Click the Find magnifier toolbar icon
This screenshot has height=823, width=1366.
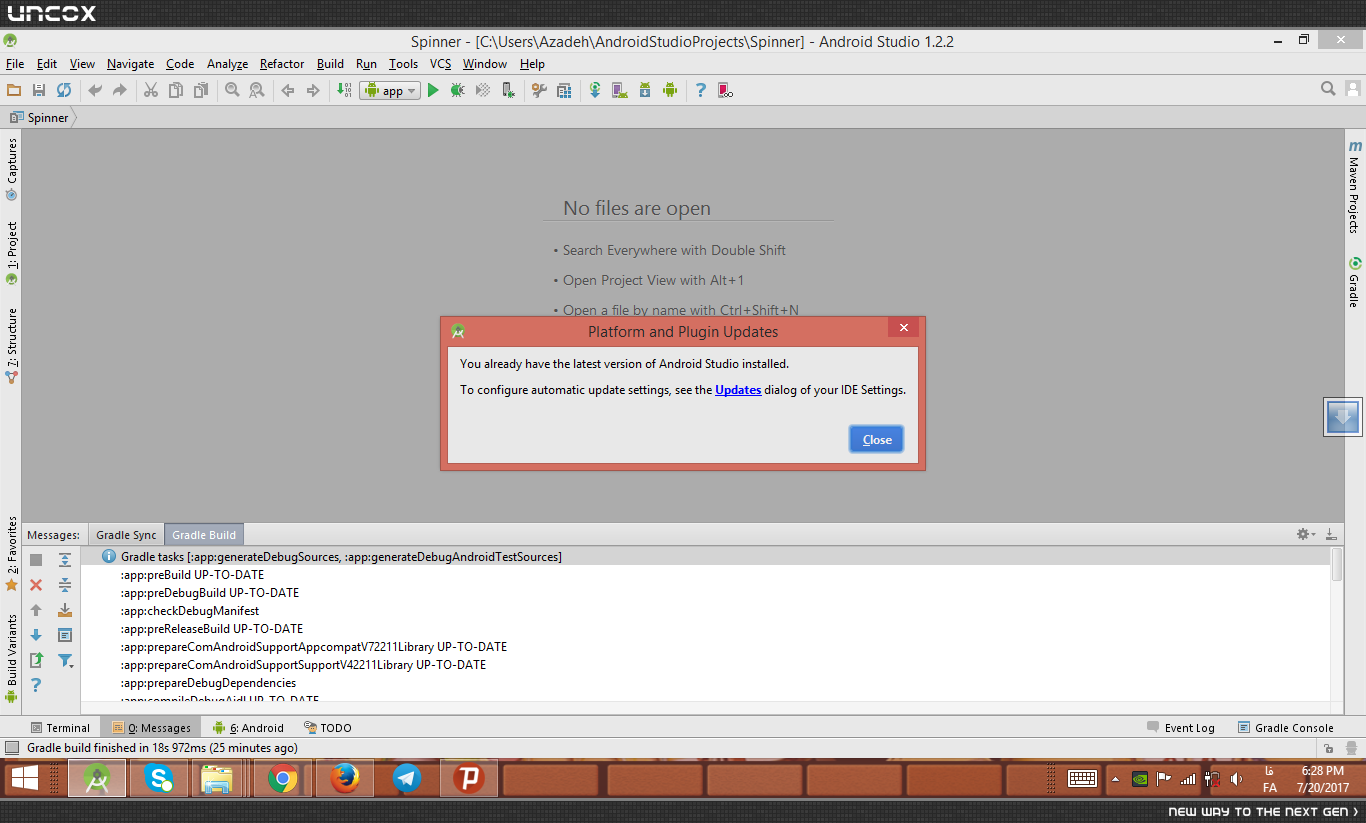232,90
